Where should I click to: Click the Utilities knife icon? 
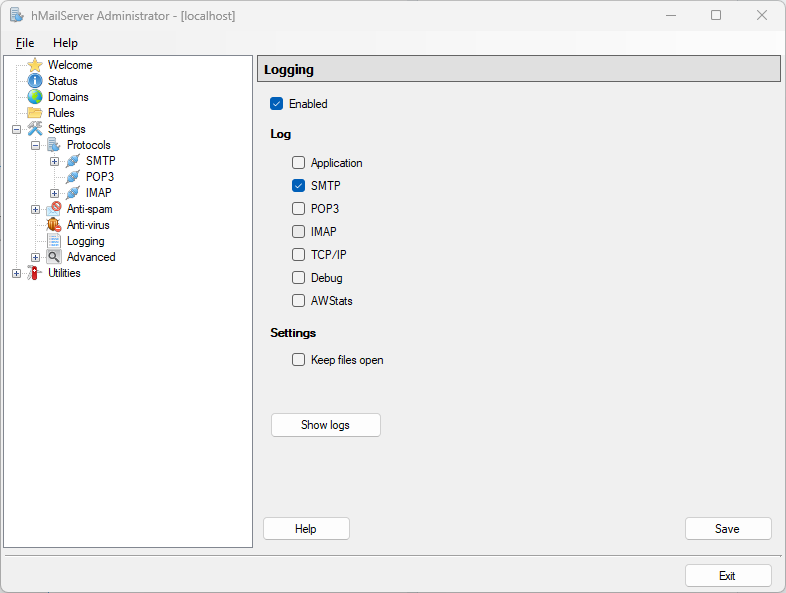pos(34,273)
